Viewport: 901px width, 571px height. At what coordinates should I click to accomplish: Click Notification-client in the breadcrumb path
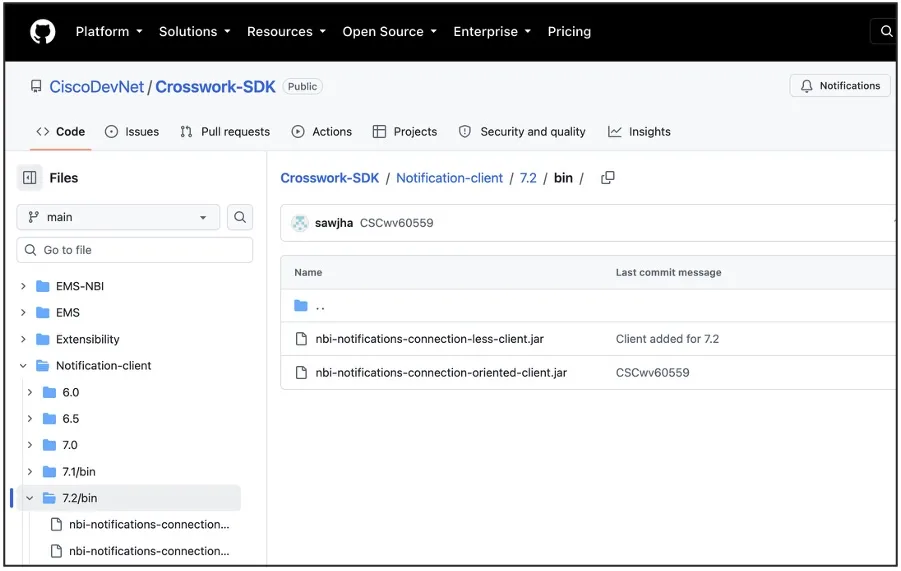coord(449,178)
